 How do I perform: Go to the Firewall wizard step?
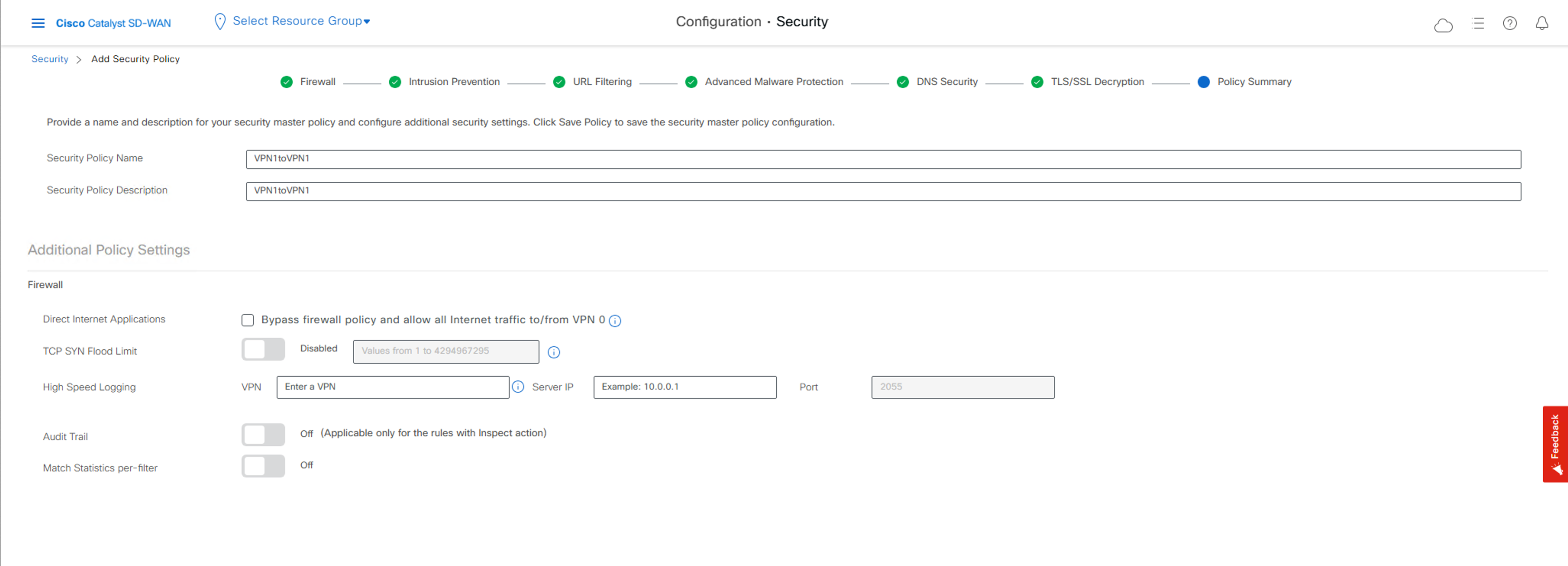pos(317,82)
